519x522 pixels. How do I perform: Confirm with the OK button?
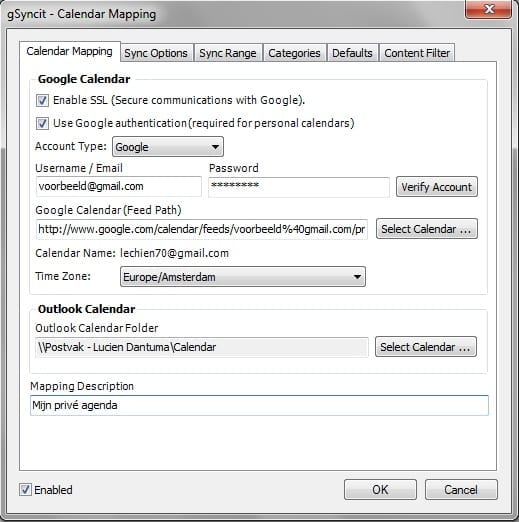[380, 490]
